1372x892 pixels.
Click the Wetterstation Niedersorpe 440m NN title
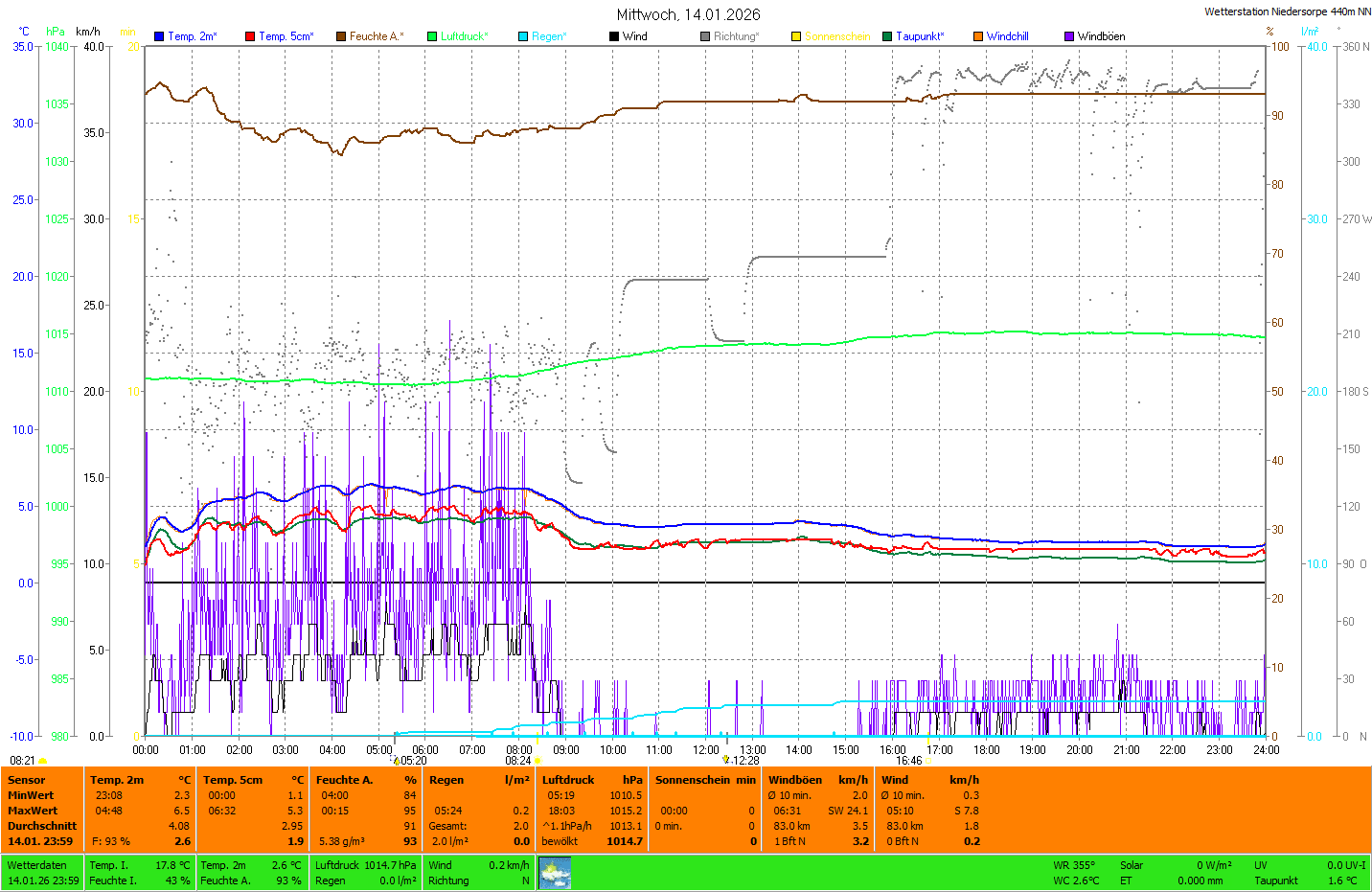click(x=1287, y=11)
